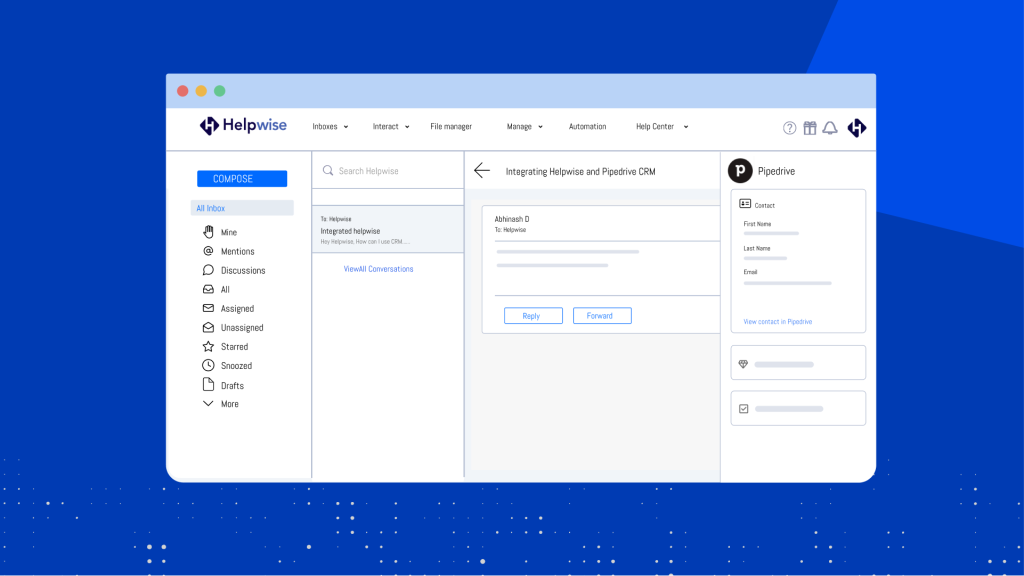The height and width of the screenshot is (576, 1024).
Task: Open the notification bell
Action: 829,128
